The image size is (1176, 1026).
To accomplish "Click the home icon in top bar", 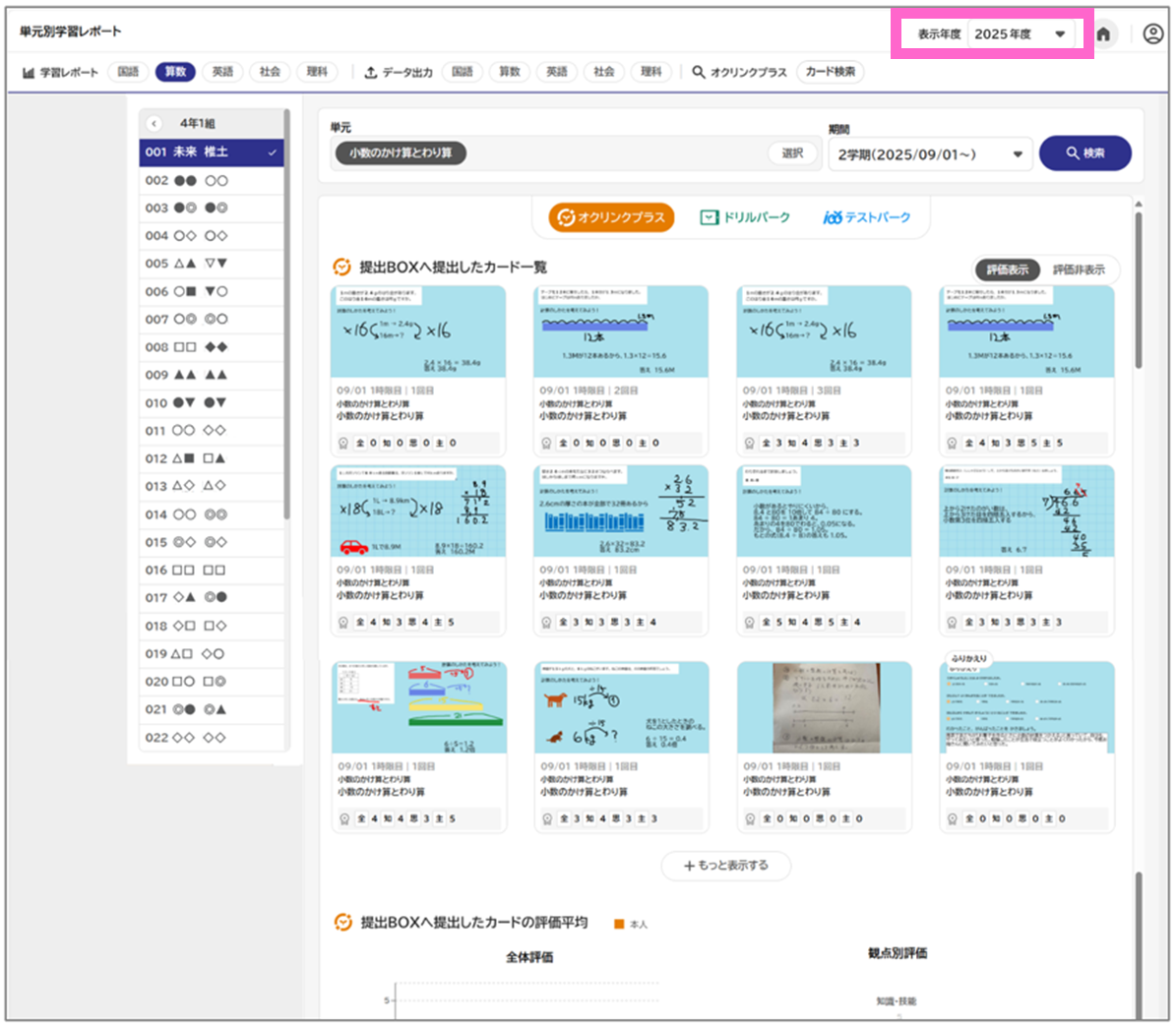I will coord(1103,34).
